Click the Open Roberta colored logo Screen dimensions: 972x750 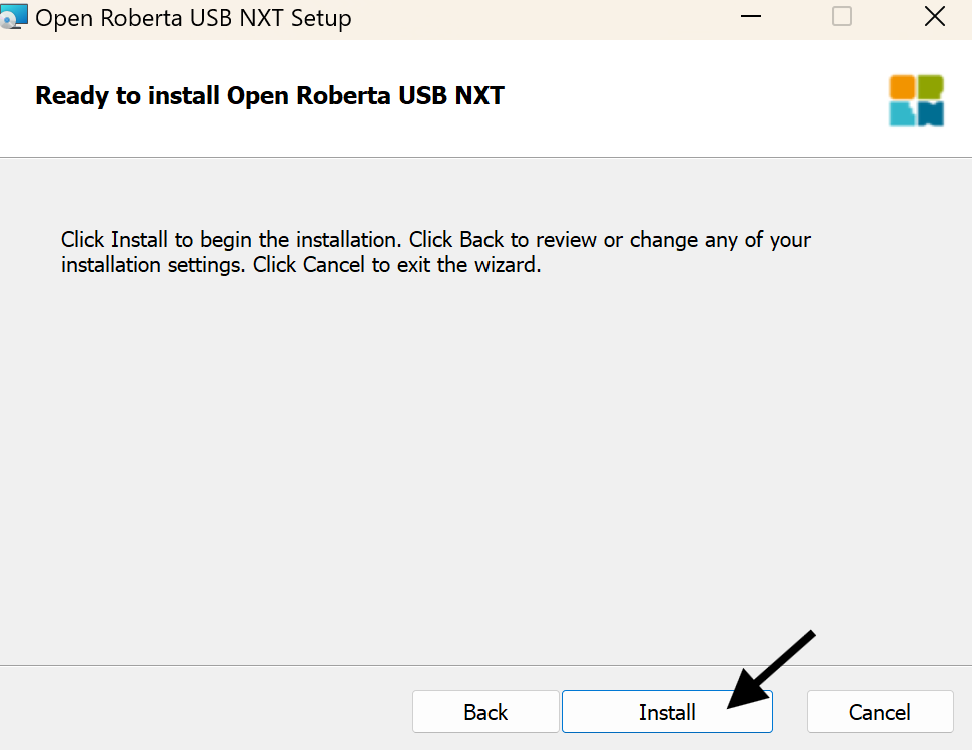pyautogui.click(x=916, y=100)
